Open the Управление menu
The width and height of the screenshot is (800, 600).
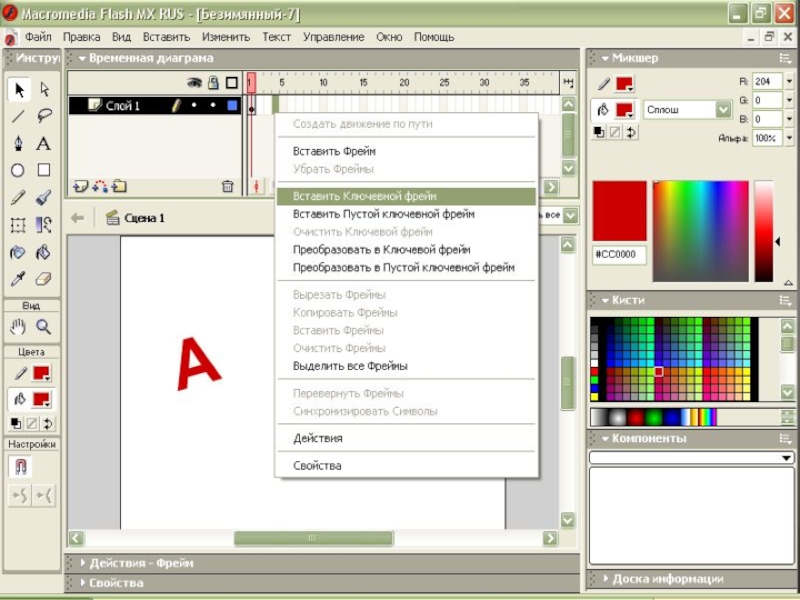pyautogui.click(x=334, y=37)
